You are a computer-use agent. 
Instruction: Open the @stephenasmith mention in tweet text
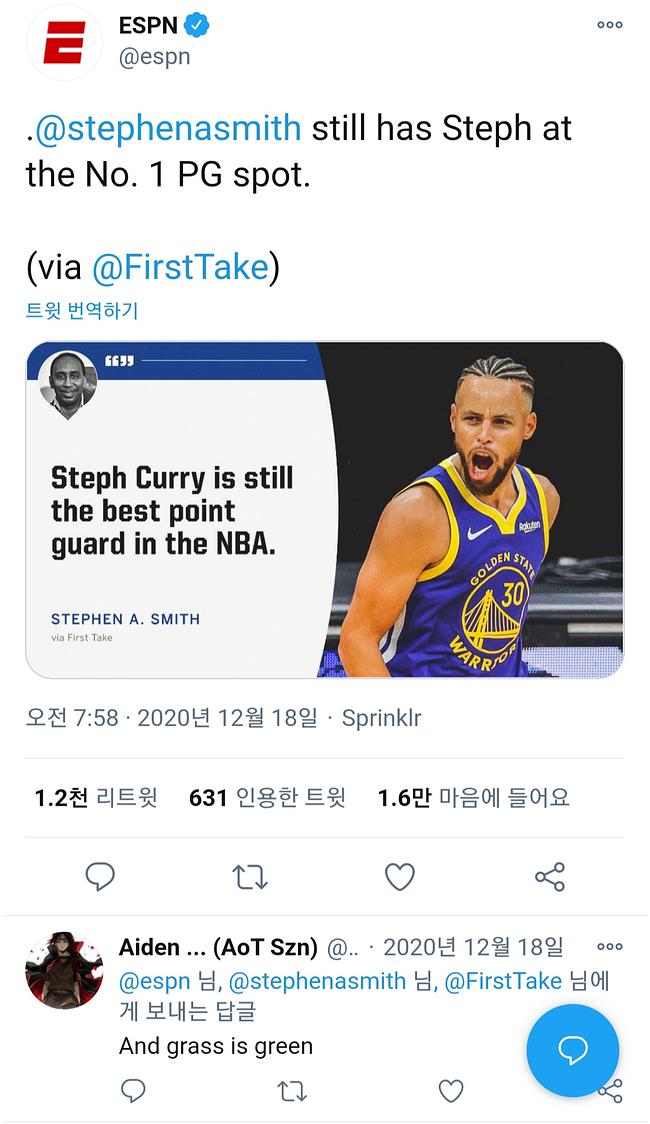[168, 128]
